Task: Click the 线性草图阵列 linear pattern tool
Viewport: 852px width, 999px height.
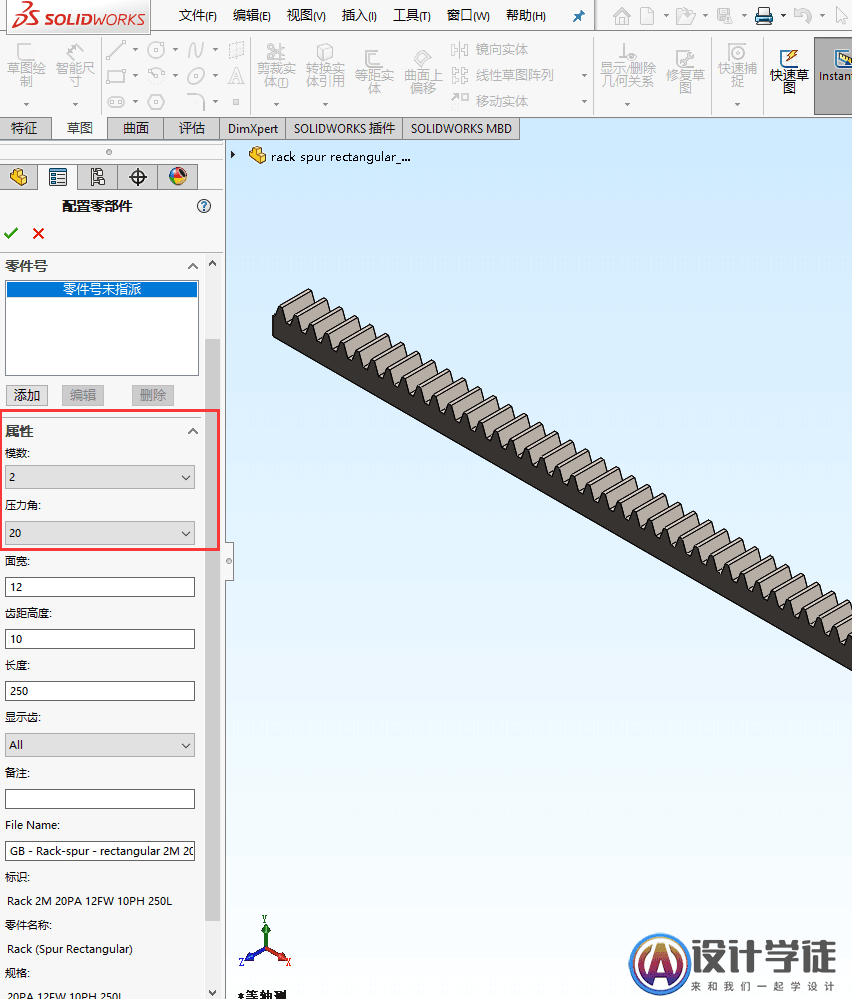Action: tap(502, 75)
